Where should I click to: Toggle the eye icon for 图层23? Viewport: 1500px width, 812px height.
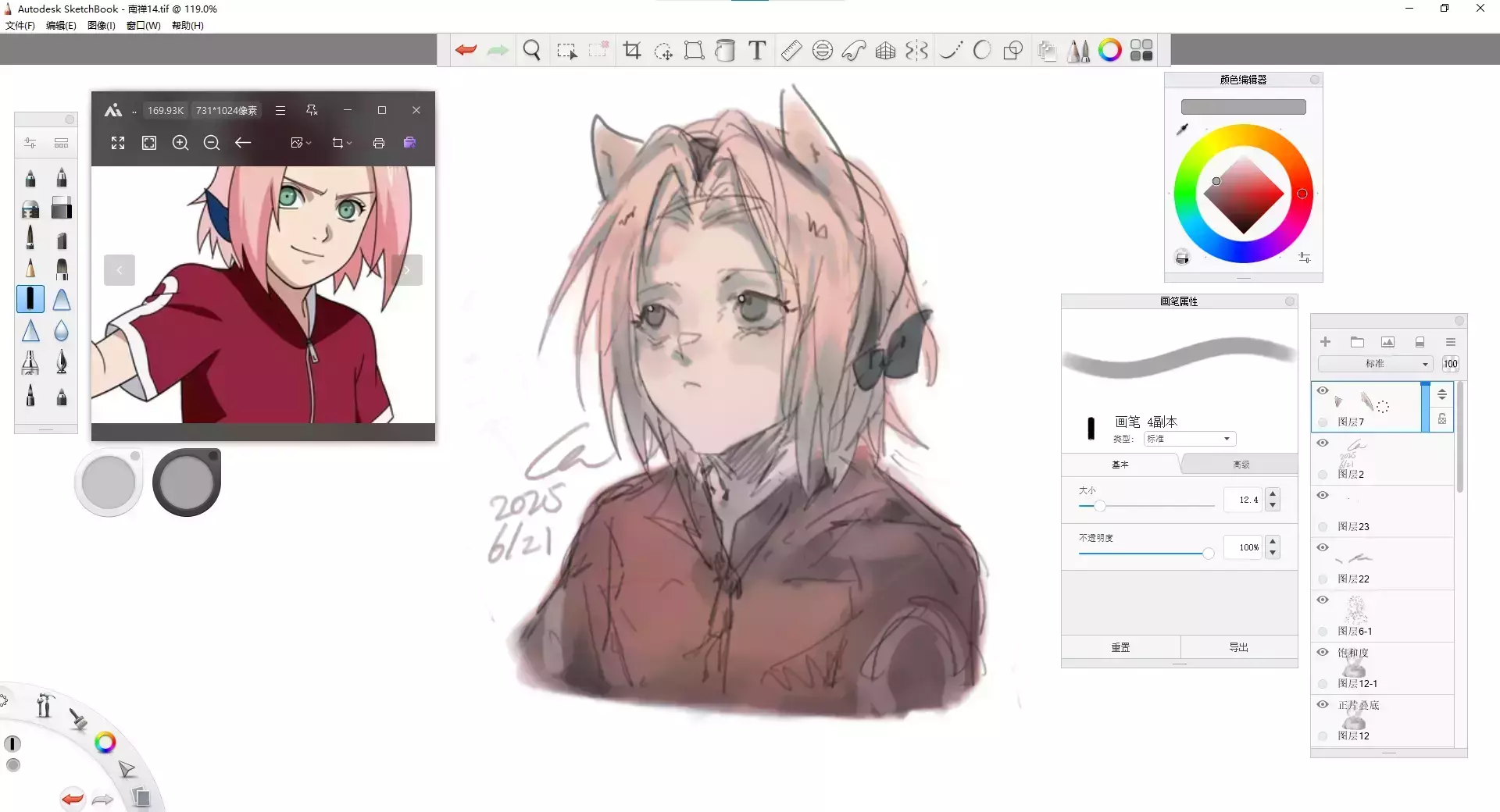pos(1323,495)
